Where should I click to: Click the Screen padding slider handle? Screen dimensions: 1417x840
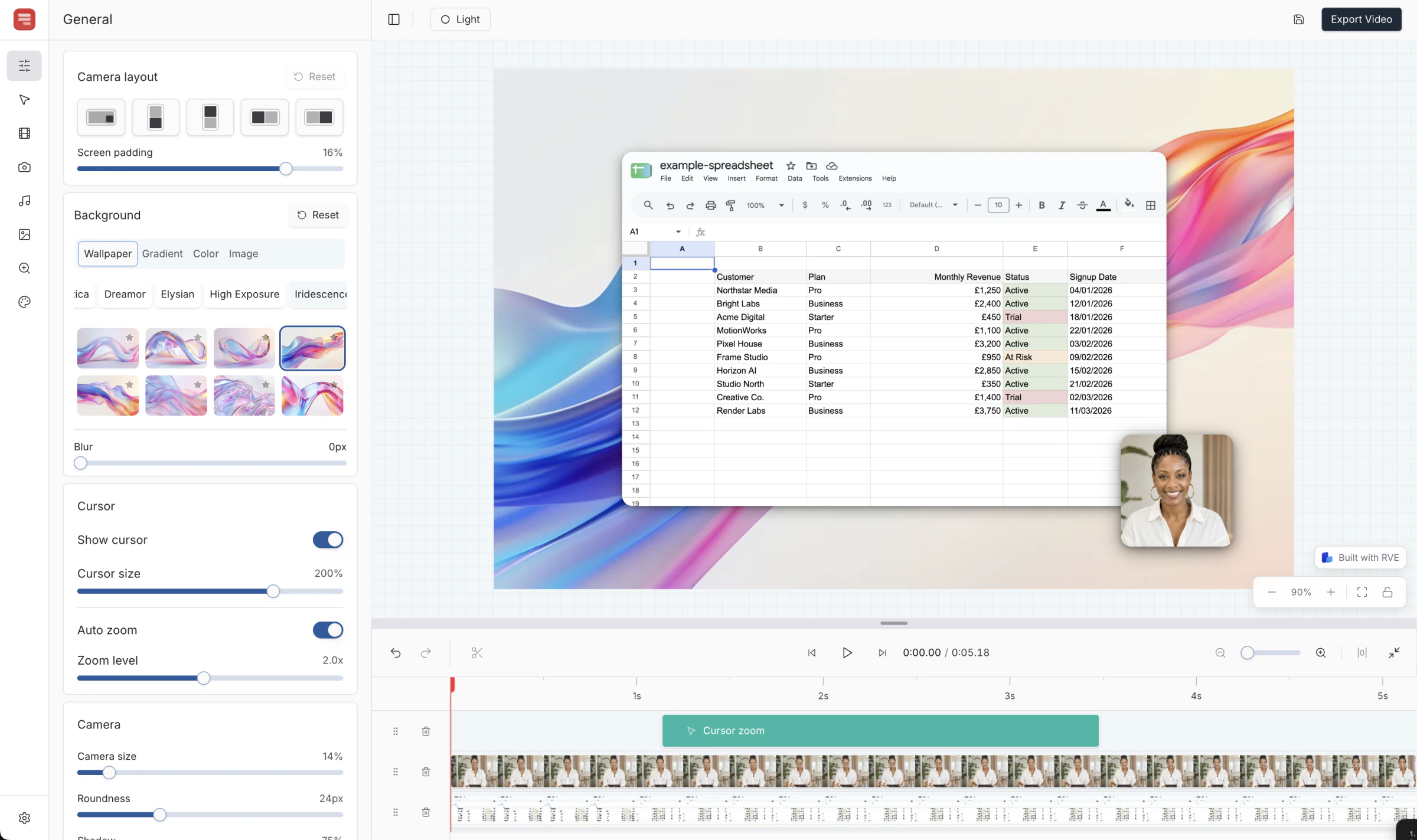pos(286,169)
